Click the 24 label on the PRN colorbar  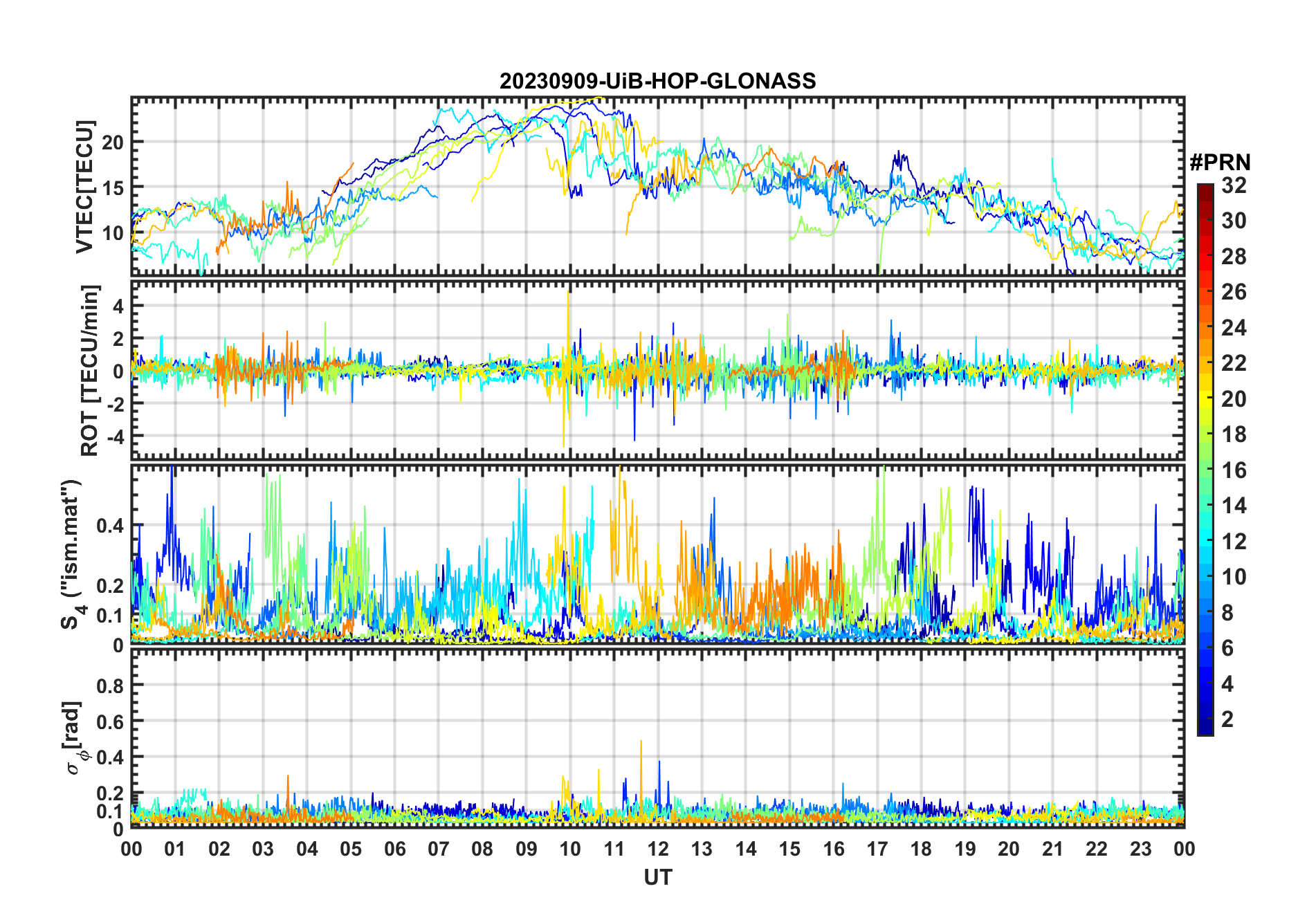1234,328
